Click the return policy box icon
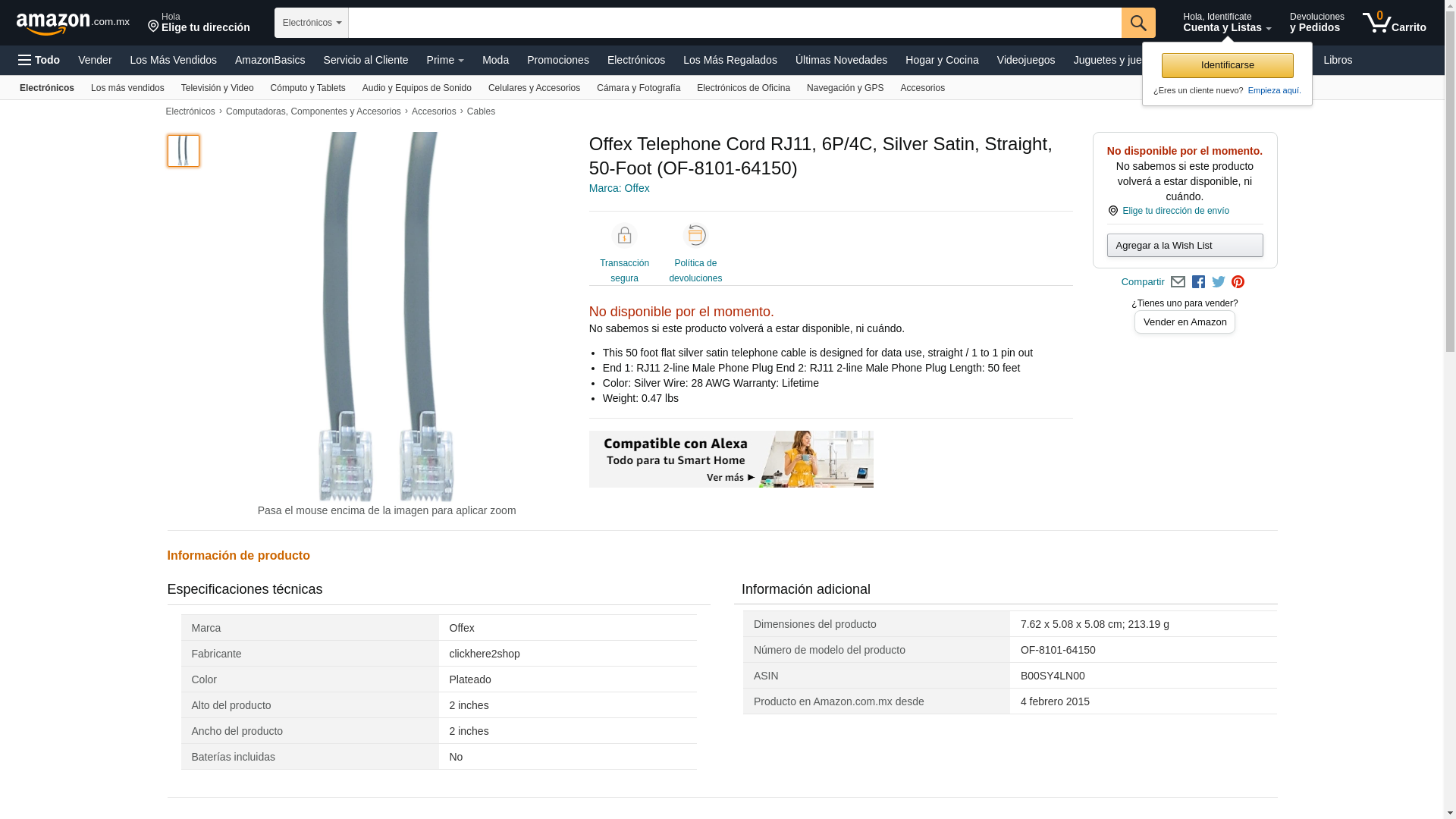This screenshot has width=1456, height=819. tap(695, 236)
